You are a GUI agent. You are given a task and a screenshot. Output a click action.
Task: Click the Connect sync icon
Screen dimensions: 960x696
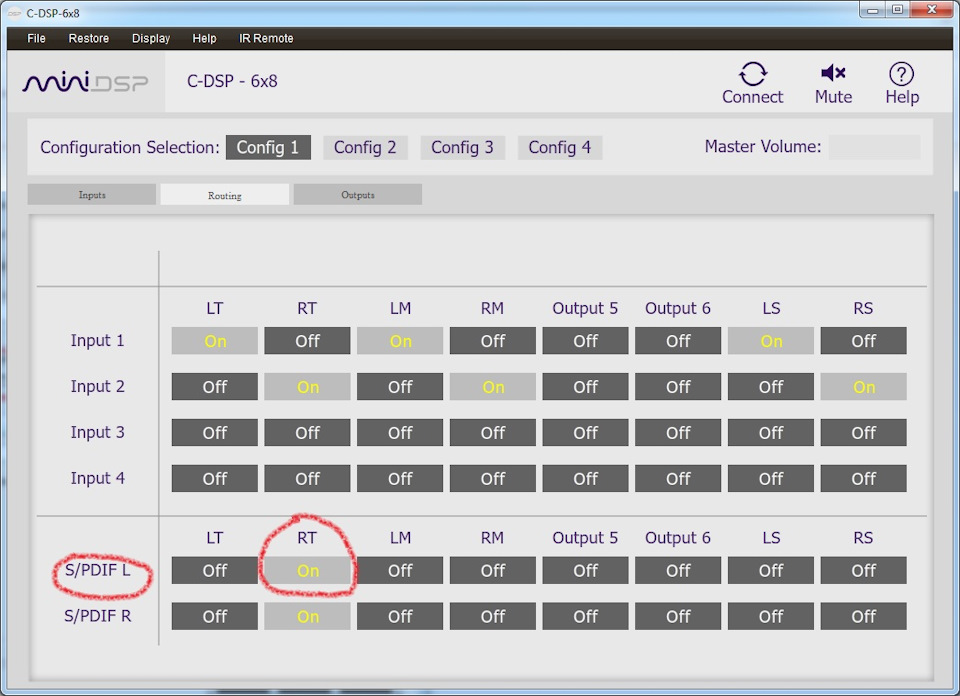(752, 73)
